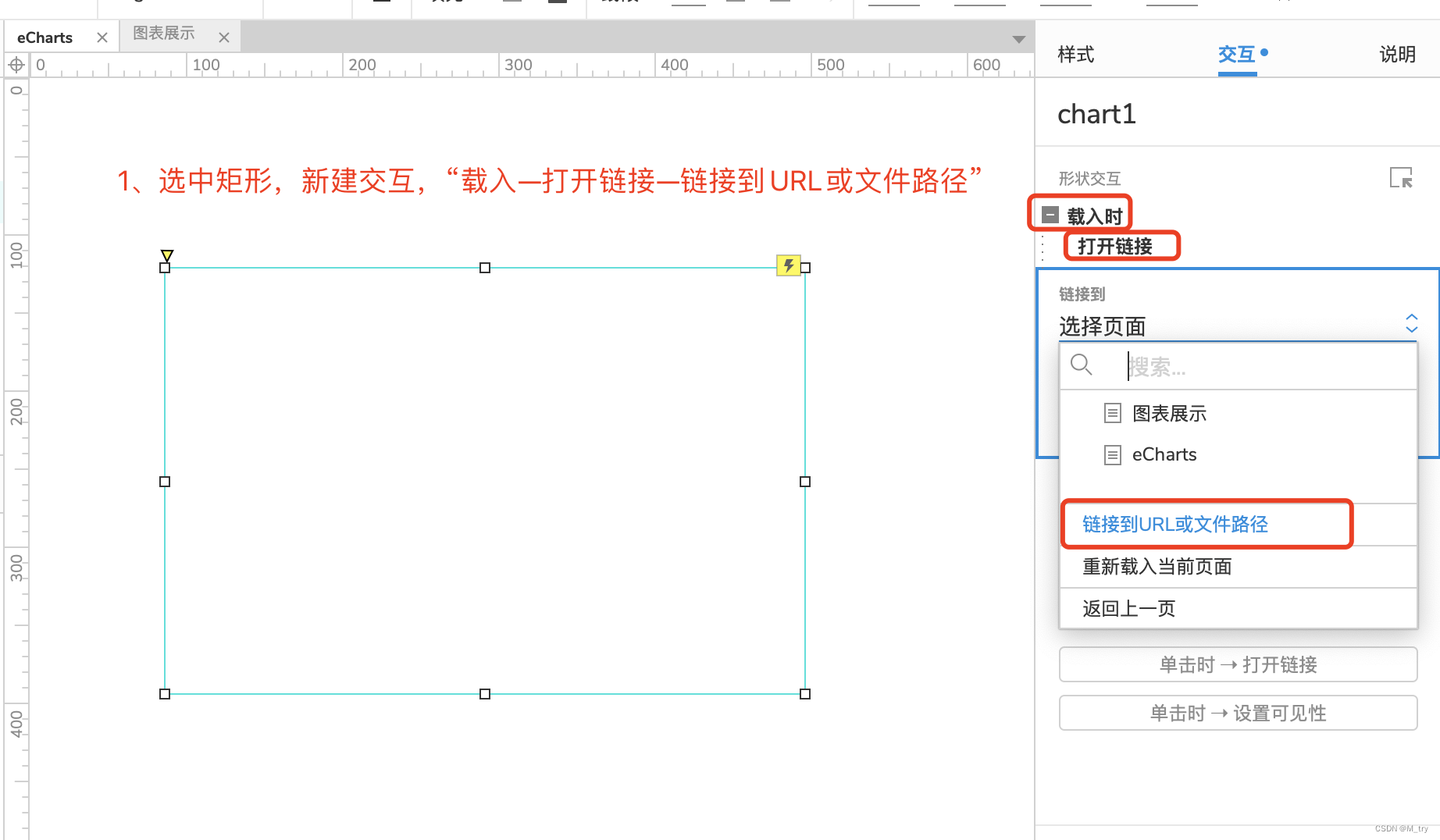This screenshot has width=1440, height=840.
Task: Click the rectangle's top-right corner handle
Action: coord(805,268)
